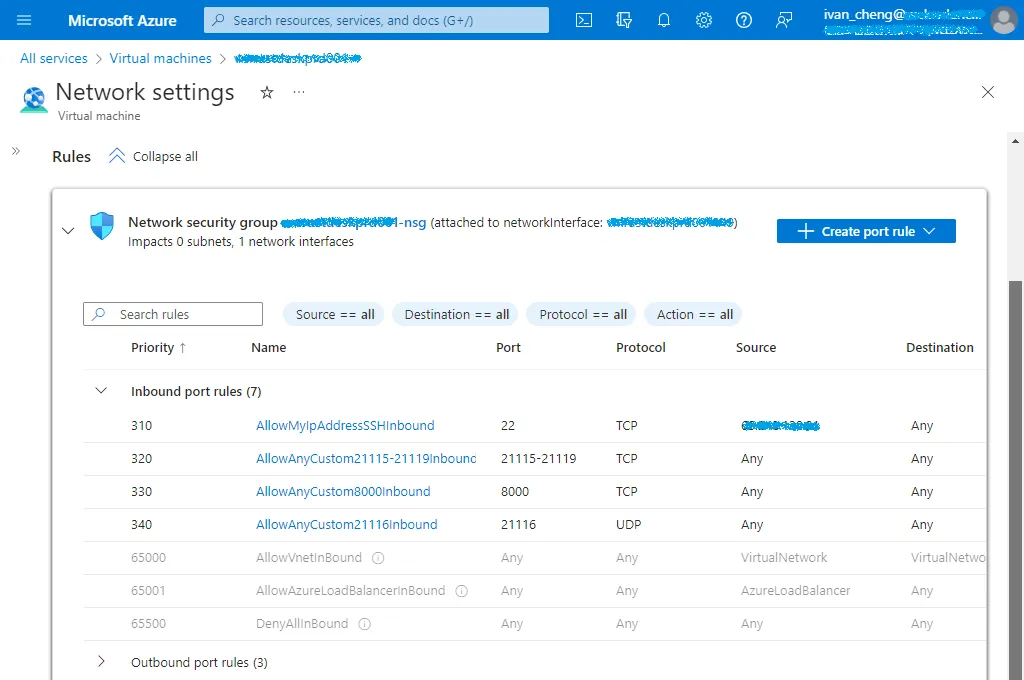This screenshot has height=680, width=1024.
Task: Select the DenyAllInBound rule name
Action: pyautogui.click(x=302, y=624)
